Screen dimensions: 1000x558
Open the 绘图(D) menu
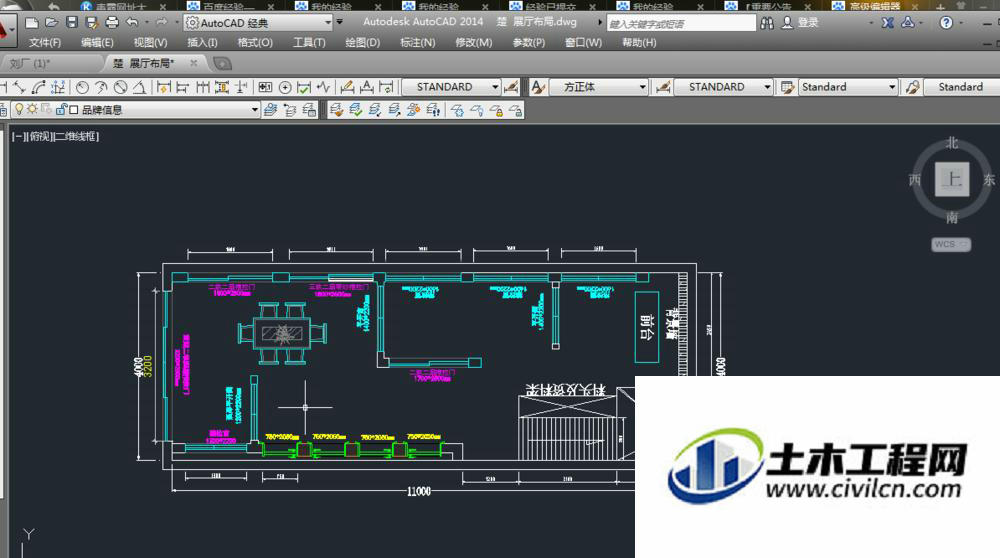click(x=362, y=43)
